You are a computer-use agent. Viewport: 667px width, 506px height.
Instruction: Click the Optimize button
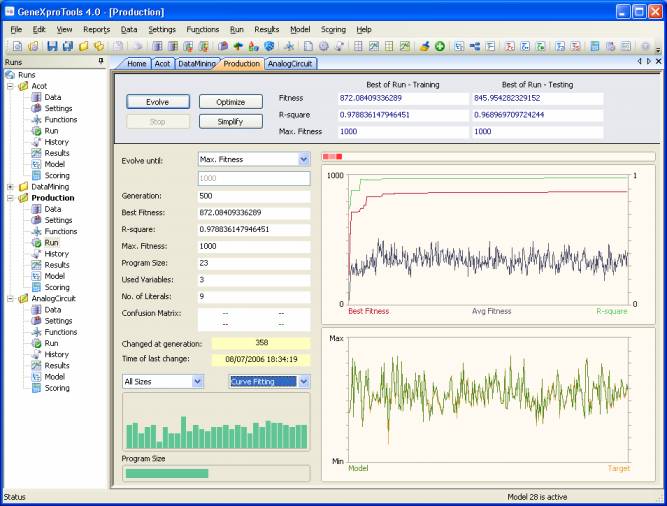point(231,102)
